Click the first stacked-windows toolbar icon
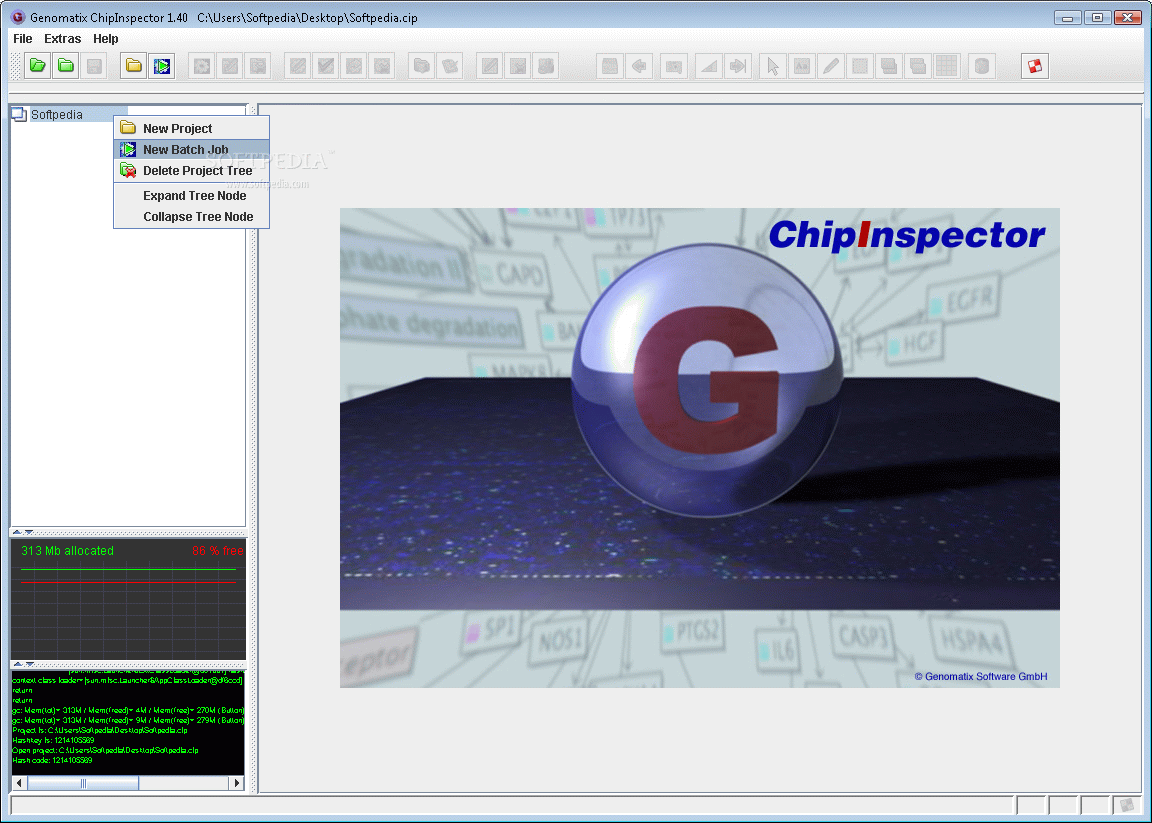Image resolution: width=1152 pixels, height=823 pixels. pyautogui.click(x=888, y=66)
